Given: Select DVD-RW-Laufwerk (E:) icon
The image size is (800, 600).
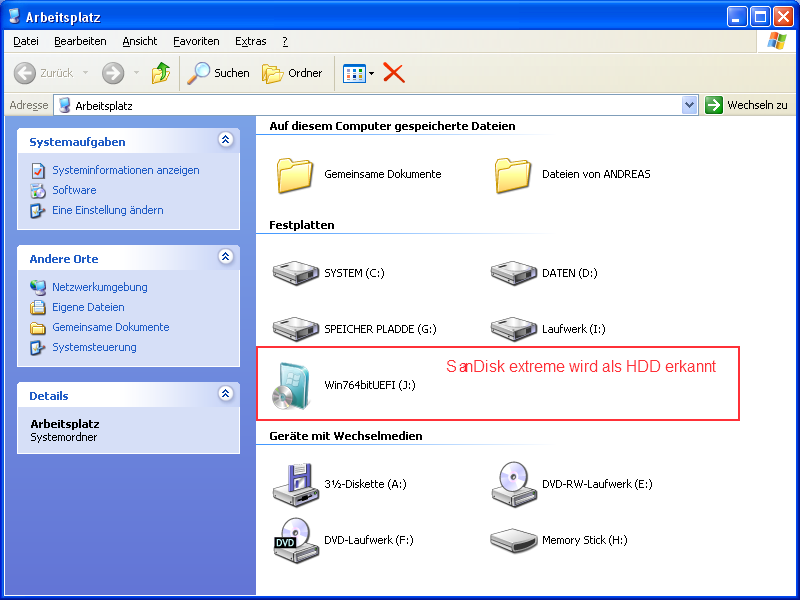Looking at the screenshot, I should 513,485.
